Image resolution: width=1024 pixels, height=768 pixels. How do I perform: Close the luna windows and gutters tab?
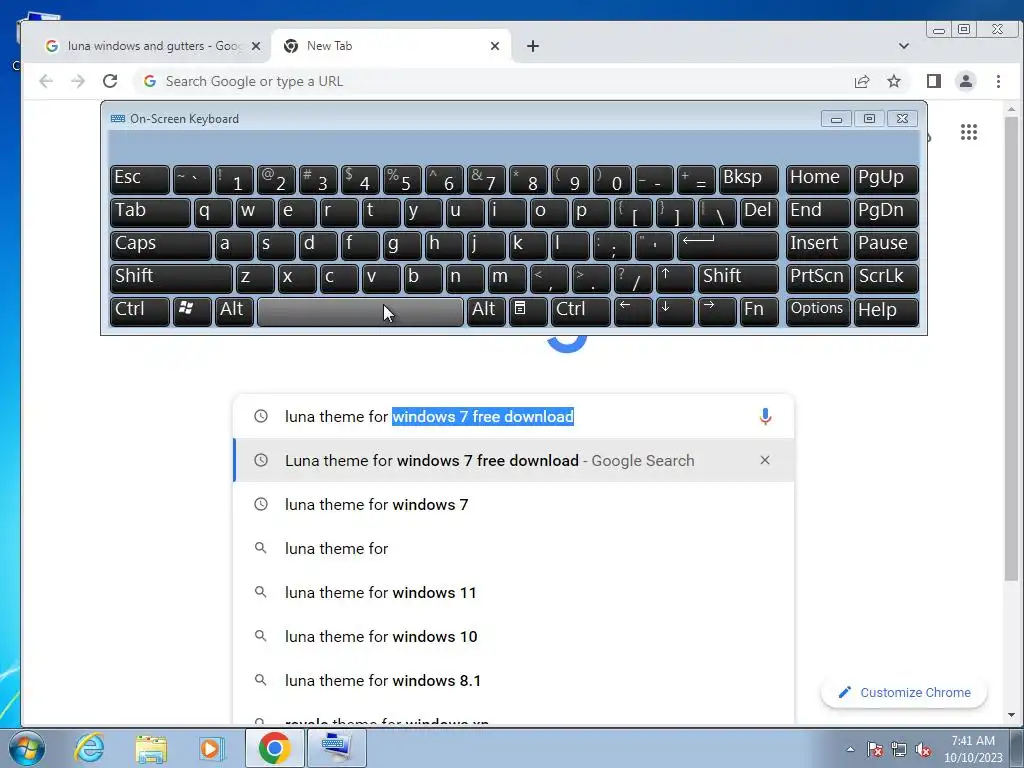click(256, 46)
